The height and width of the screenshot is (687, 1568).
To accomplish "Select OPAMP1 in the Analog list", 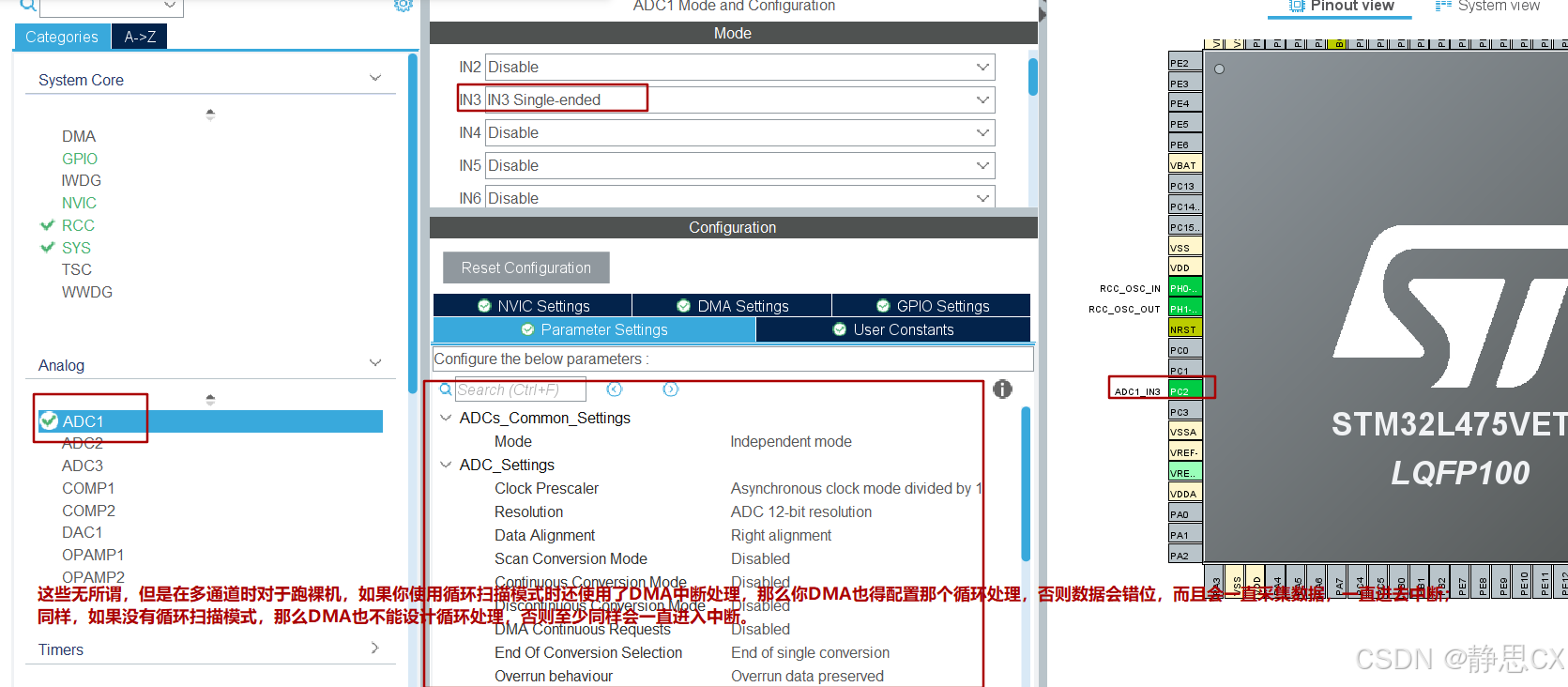I will coord(93,555).
